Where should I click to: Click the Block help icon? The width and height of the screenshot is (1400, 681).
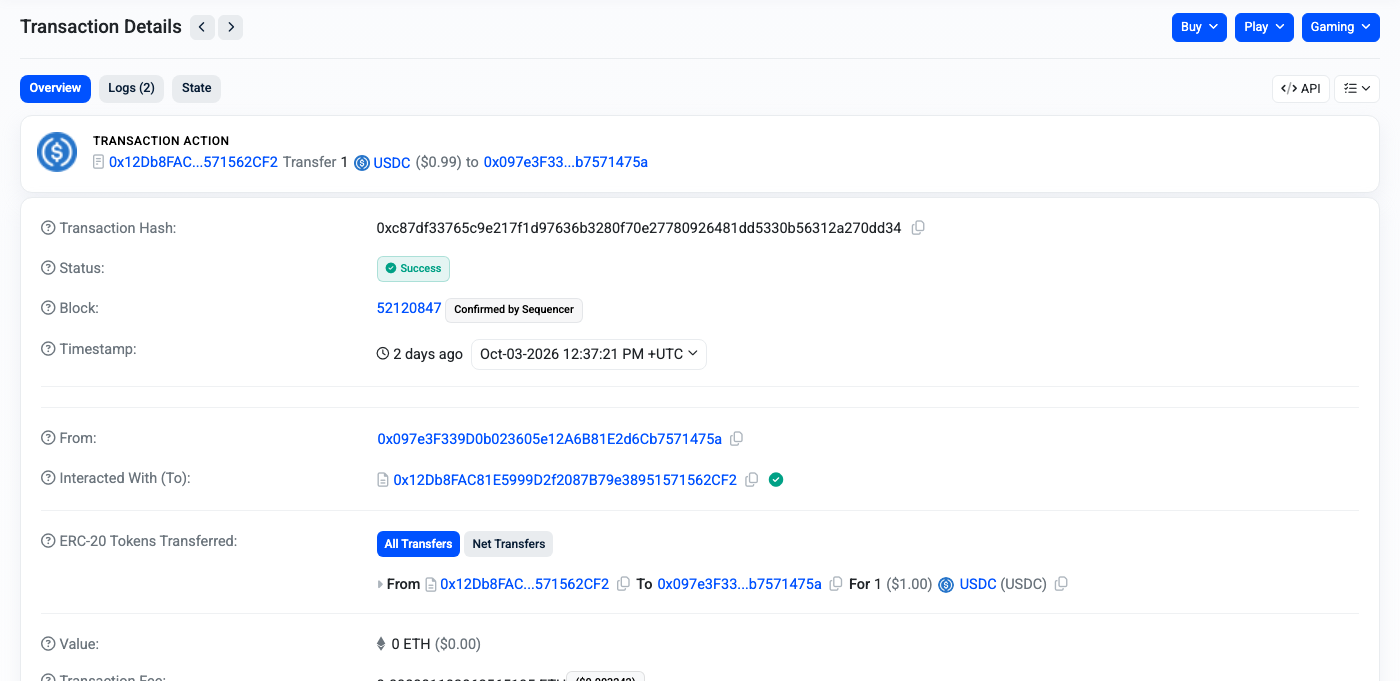coord(48,308)
